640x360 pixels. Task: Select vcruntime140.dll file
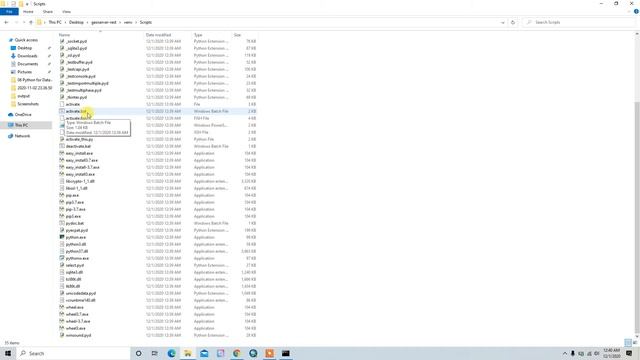point(80,300)
